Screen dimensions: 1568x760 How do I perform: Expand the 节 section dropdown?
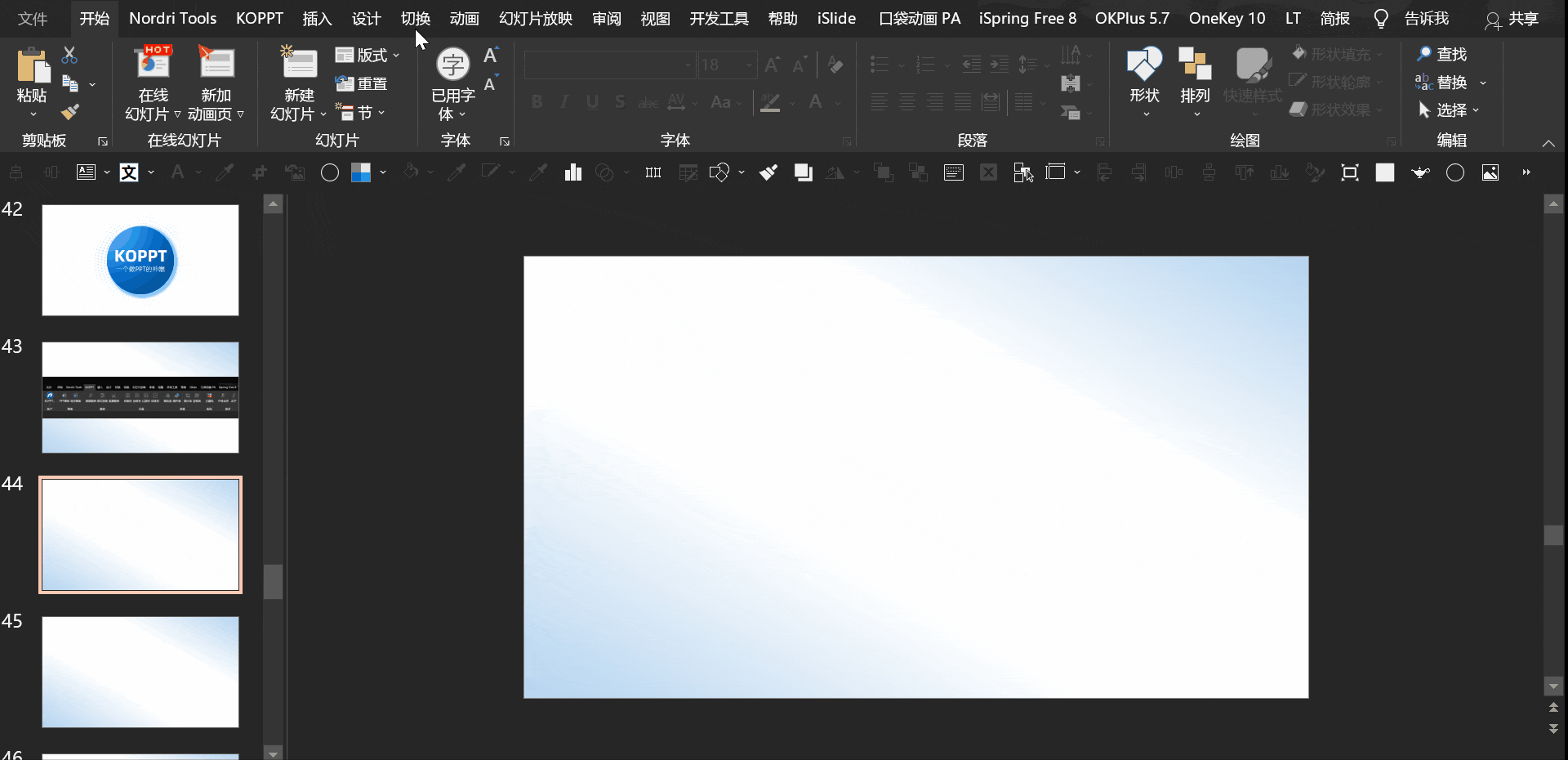pyautogui.click(x=360, y=113)
